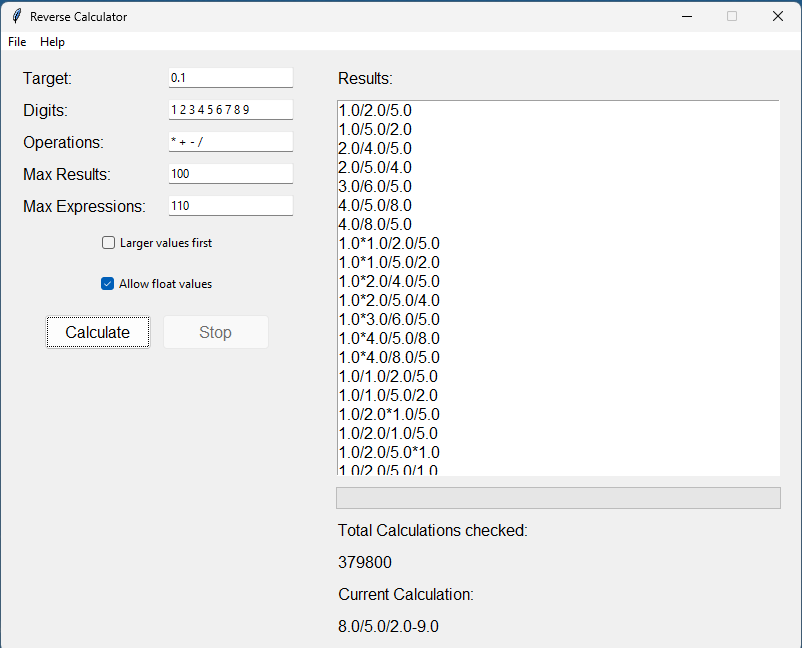Select result 1.0*2.0/5.0/4.0
Viewport: 802px width, 648px height.
click(389, 300)
